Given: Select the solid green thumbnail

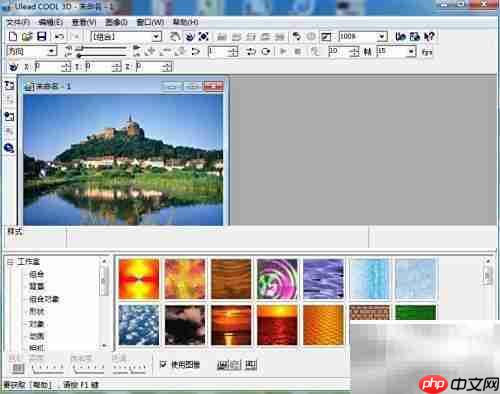Looking at the screenshot, I should [x=415, y=313].
